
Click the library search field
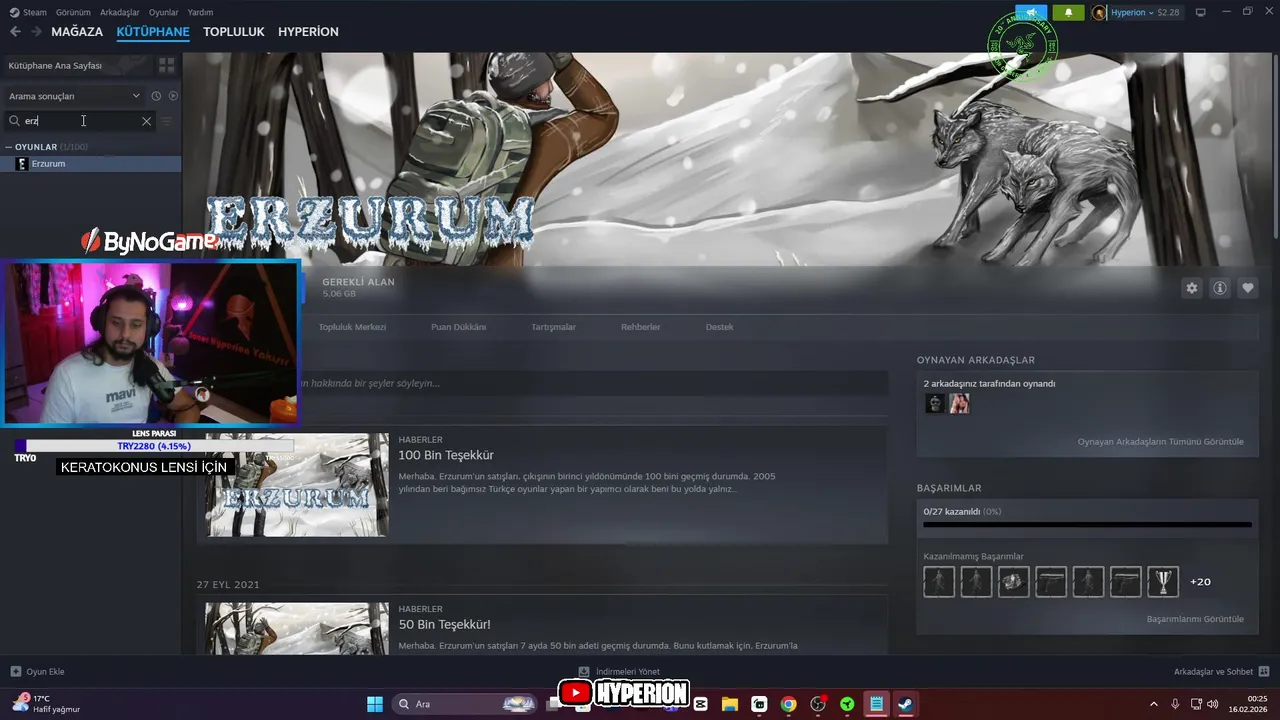tap(80, 121)
